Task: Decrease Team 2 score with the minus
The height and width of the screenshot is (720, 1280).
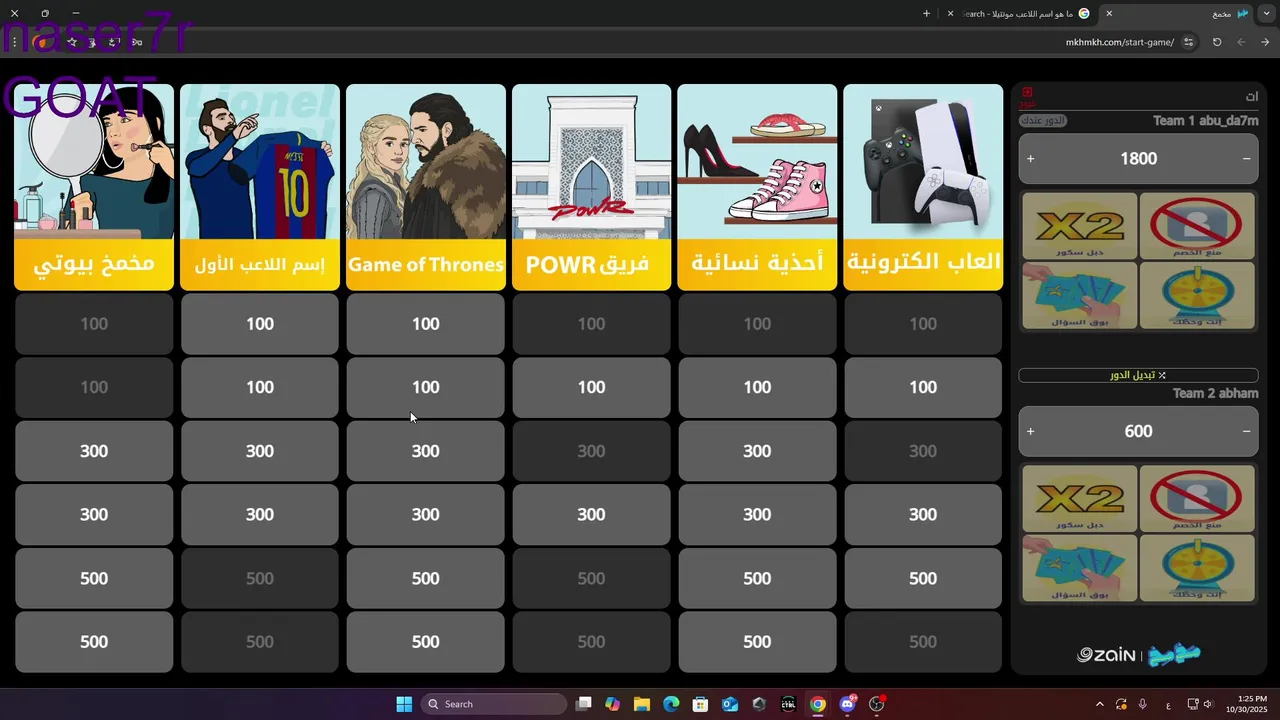Action: coord(1246,431)
